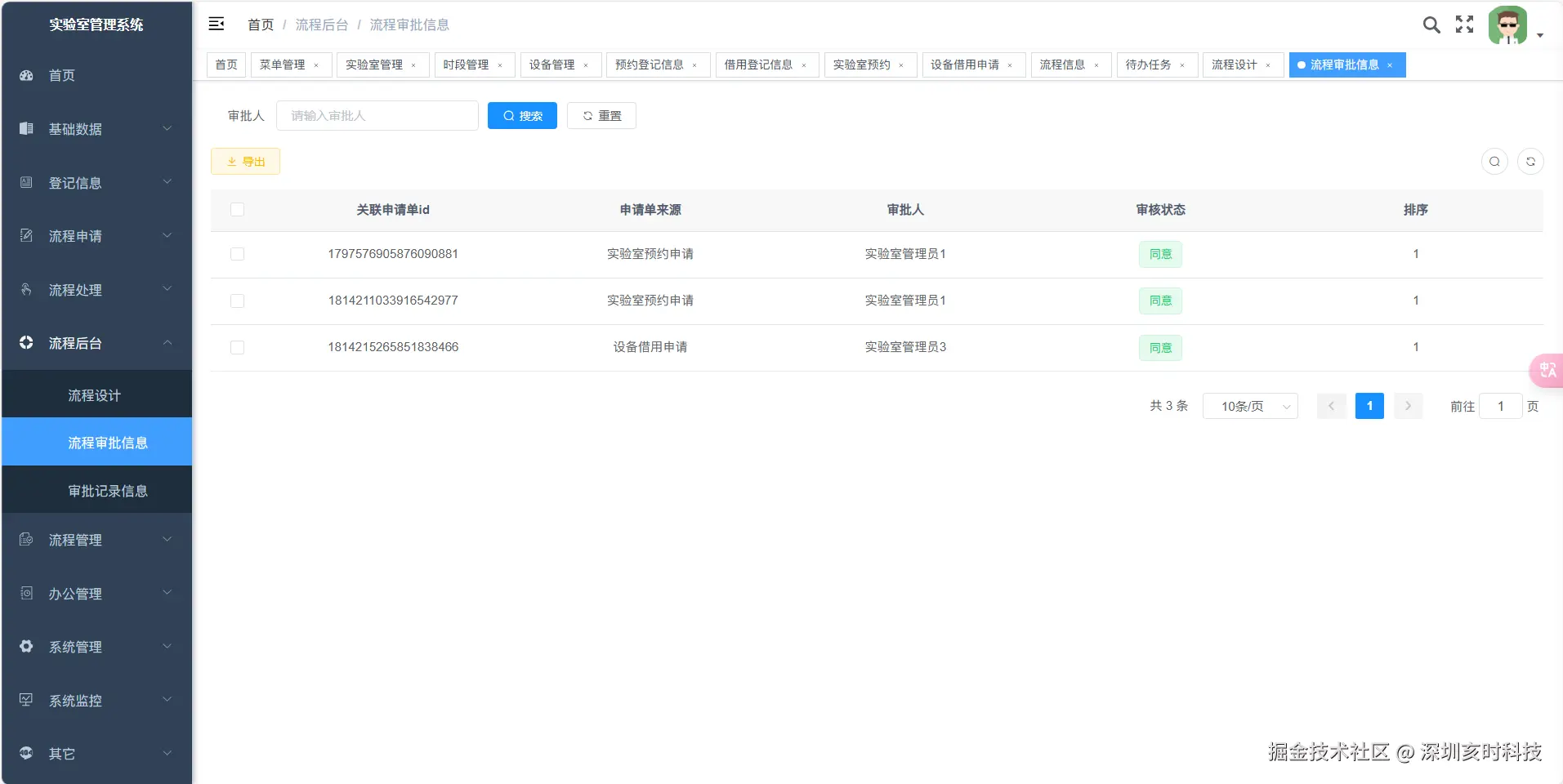Open the floating translate widget

1547,371
